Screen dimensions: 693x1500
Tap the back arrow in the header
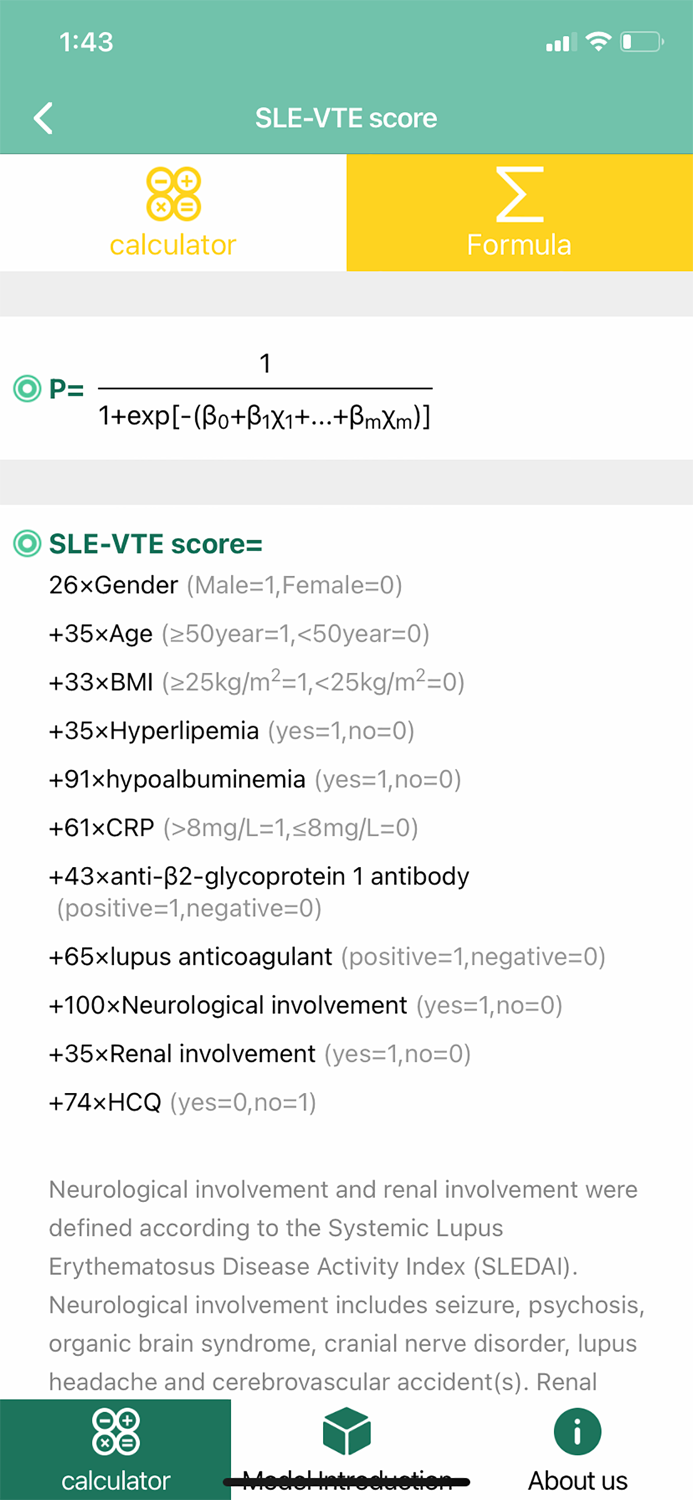(42, 117)
